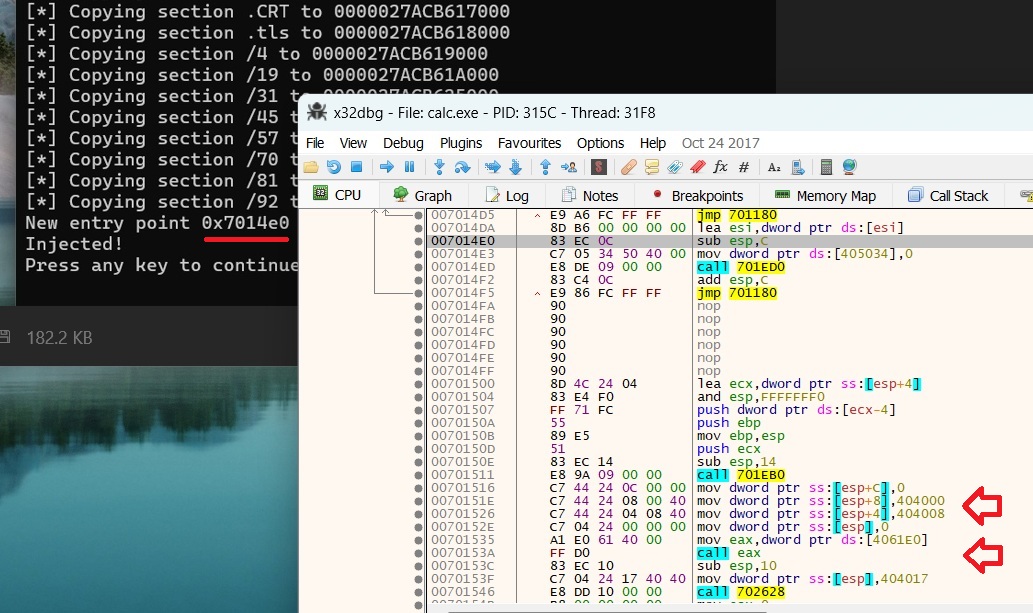Toggle breakpoint on the 00701500 line
Screen dimensions: 1033x613
[418, 384]
